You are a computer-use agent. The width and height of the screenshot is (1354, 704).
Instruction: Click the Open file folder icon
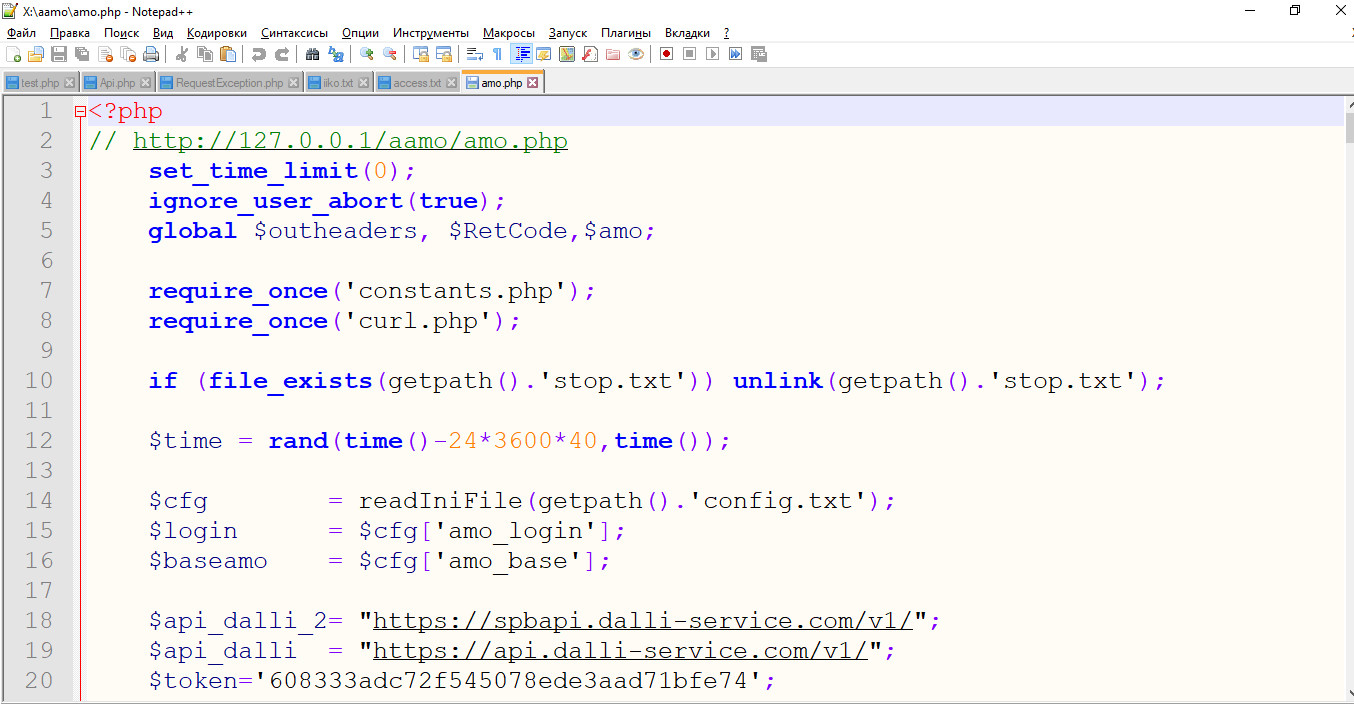pos(36,54)
